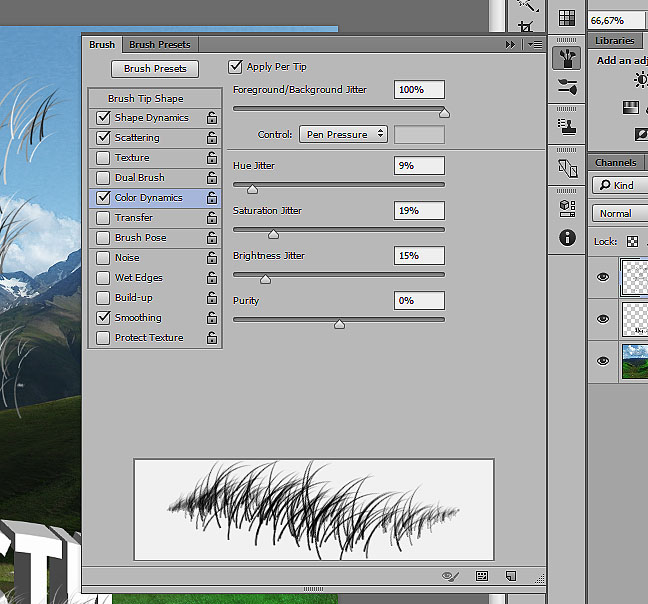This screenshot has height=604, width=648.
Task: Open Preset Manager icon at panel bottom
Action: point(482,576)
